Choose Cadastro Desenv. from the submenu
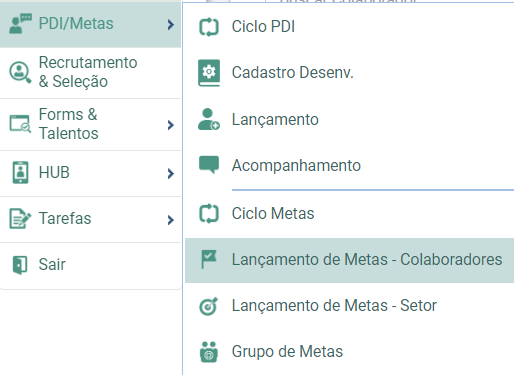The image size is (514, 375). coord(349,73)
